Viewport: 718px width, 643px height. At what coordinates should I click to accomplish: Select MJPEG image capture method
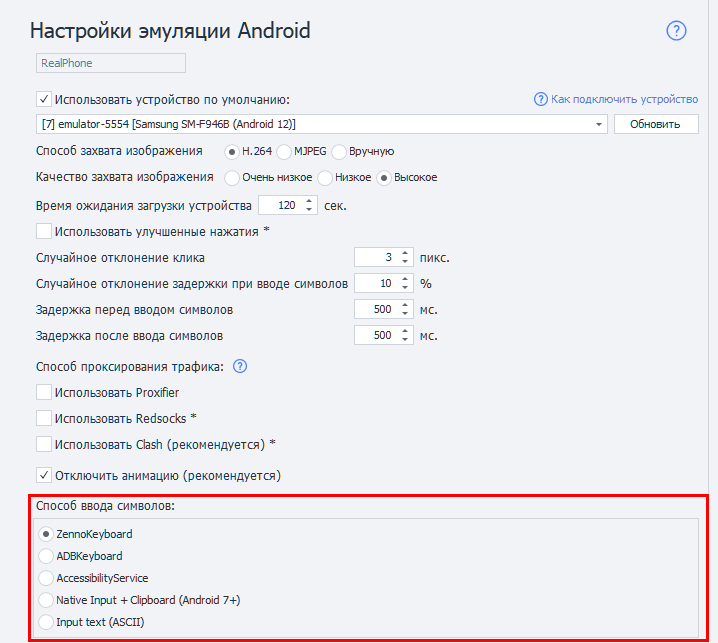pyautogui.click(x=284, y=152)
